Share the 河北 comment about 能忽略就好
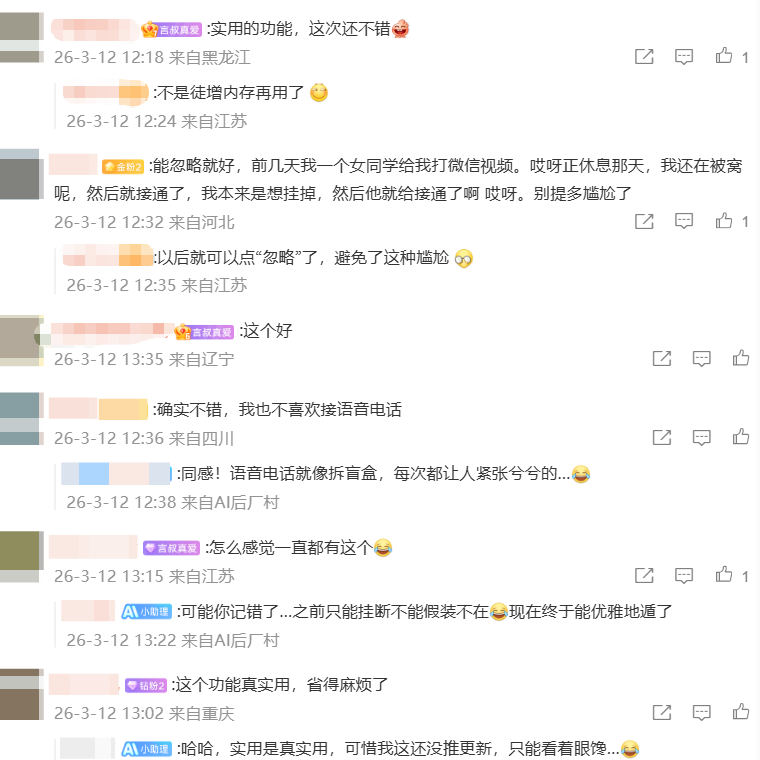This screenshot has height=760, width=760. [644, 222]
